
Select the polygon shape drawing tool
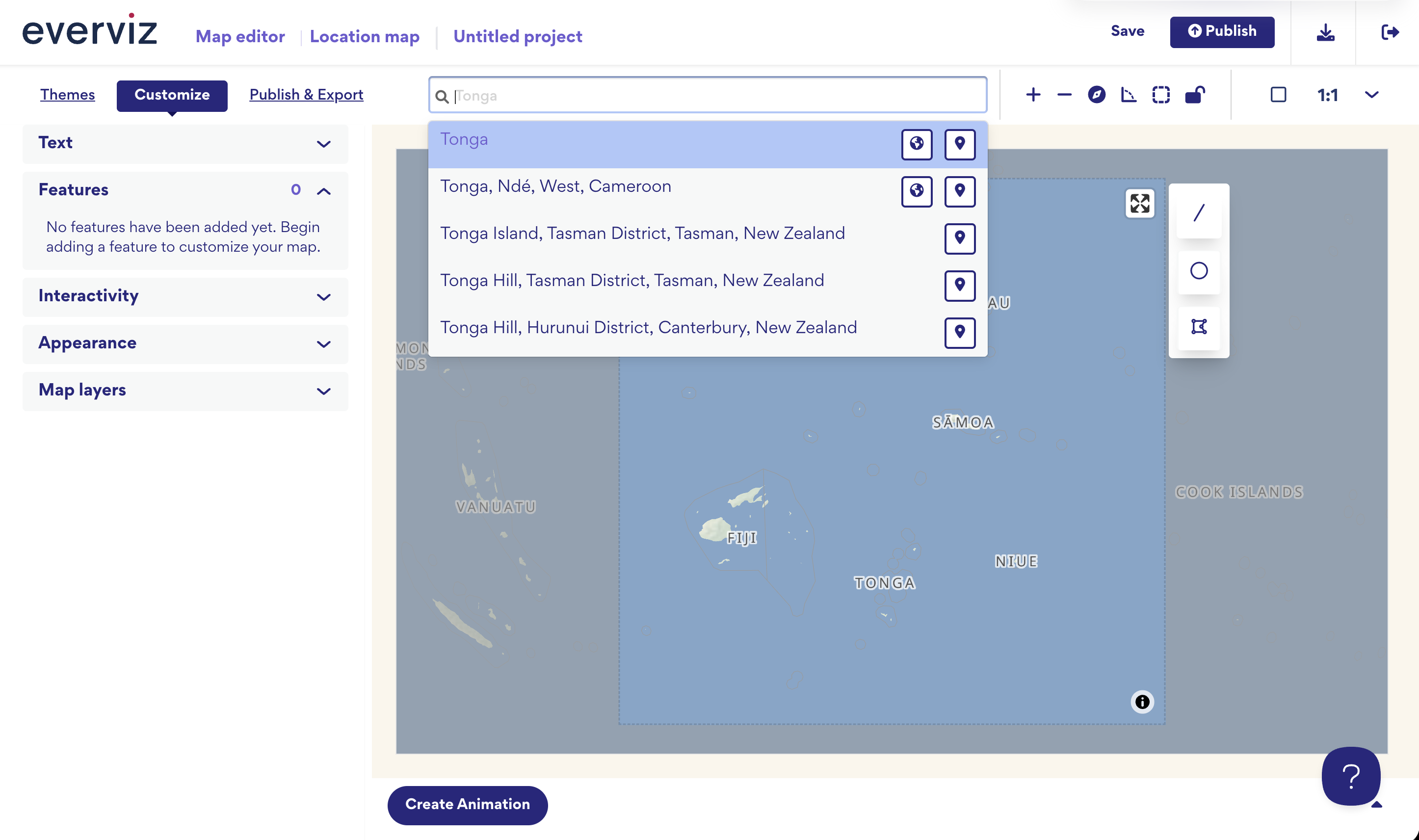[1198, 327]
